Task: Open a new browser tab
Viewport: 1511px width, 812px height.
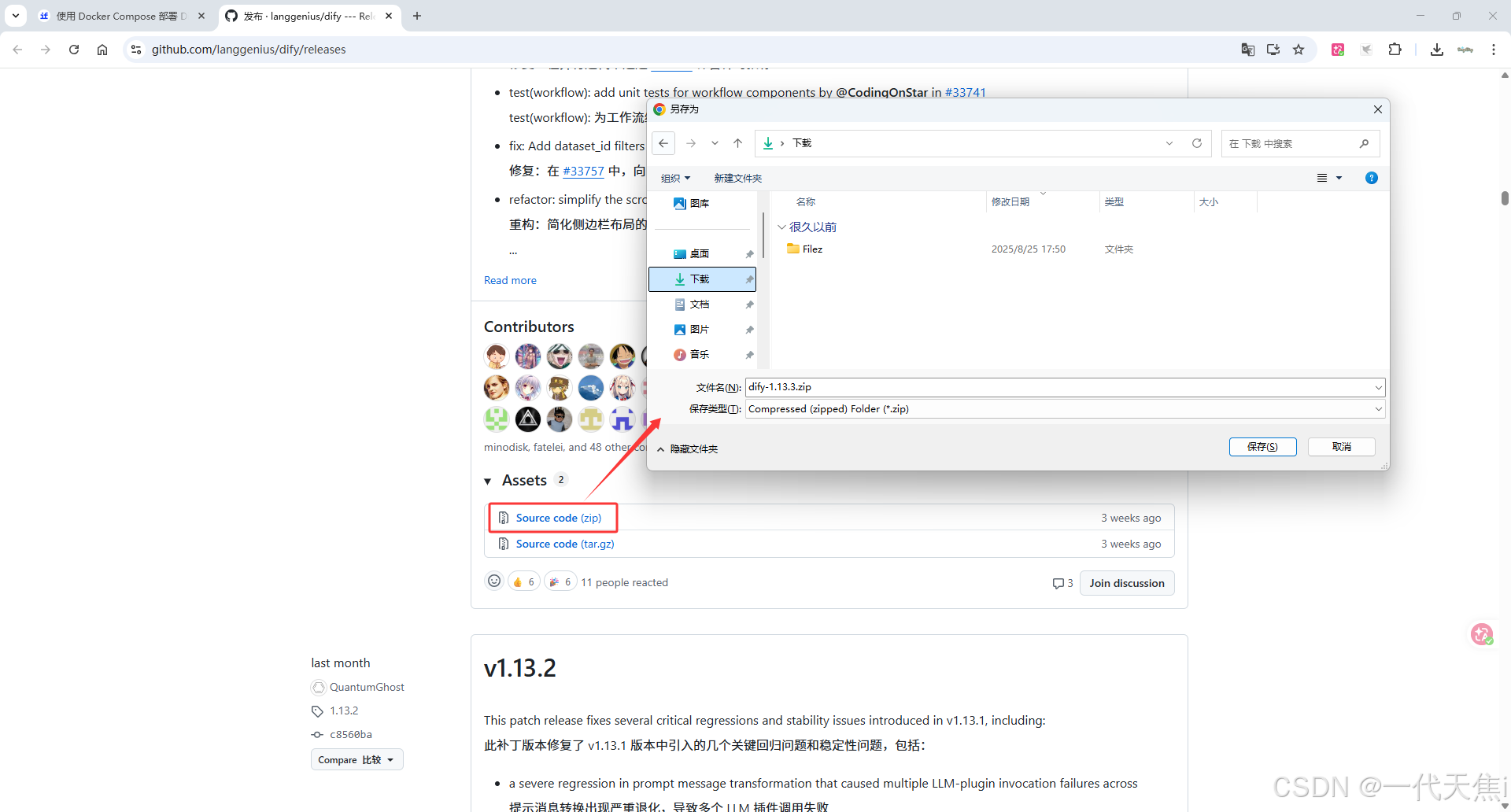Action: [x=417, y=16]
